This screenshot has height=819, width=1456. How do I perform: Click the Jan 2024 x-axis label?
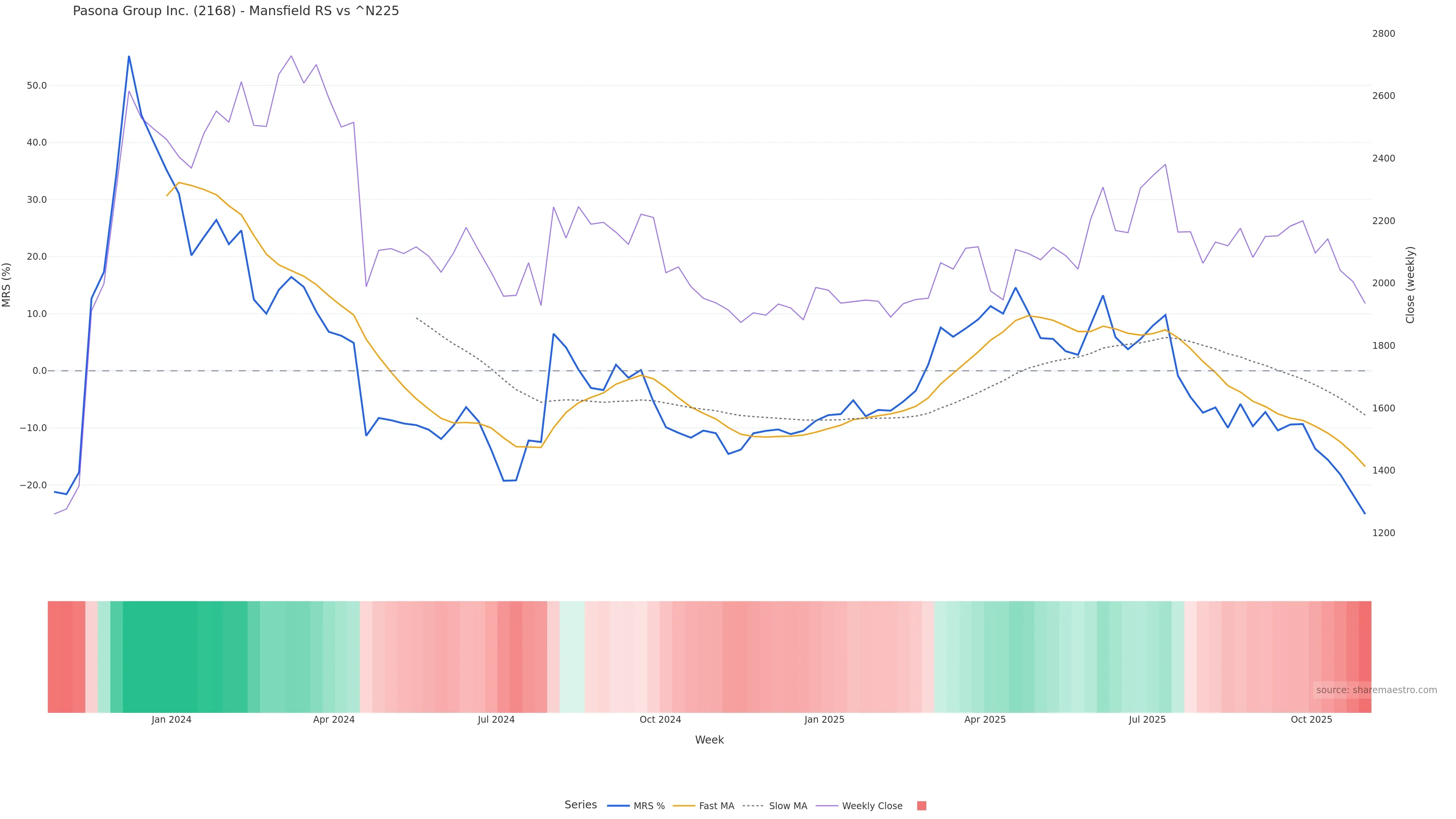tap(171, 720)
